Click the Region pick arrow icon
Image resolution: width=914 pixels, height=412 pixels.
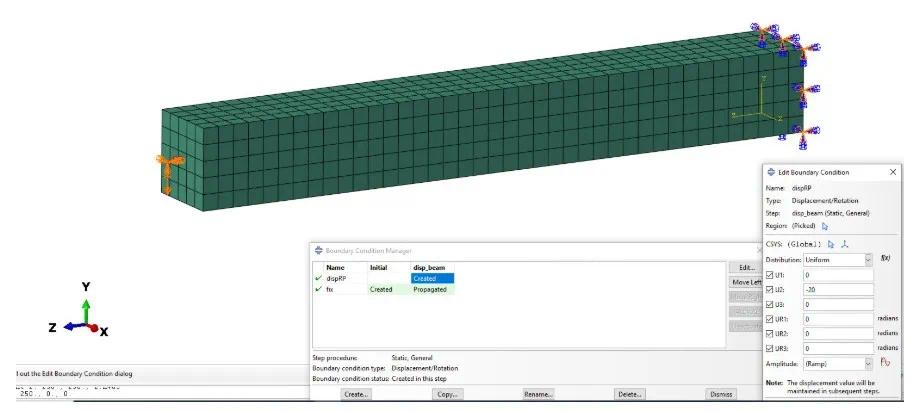[x=825, y=226]
